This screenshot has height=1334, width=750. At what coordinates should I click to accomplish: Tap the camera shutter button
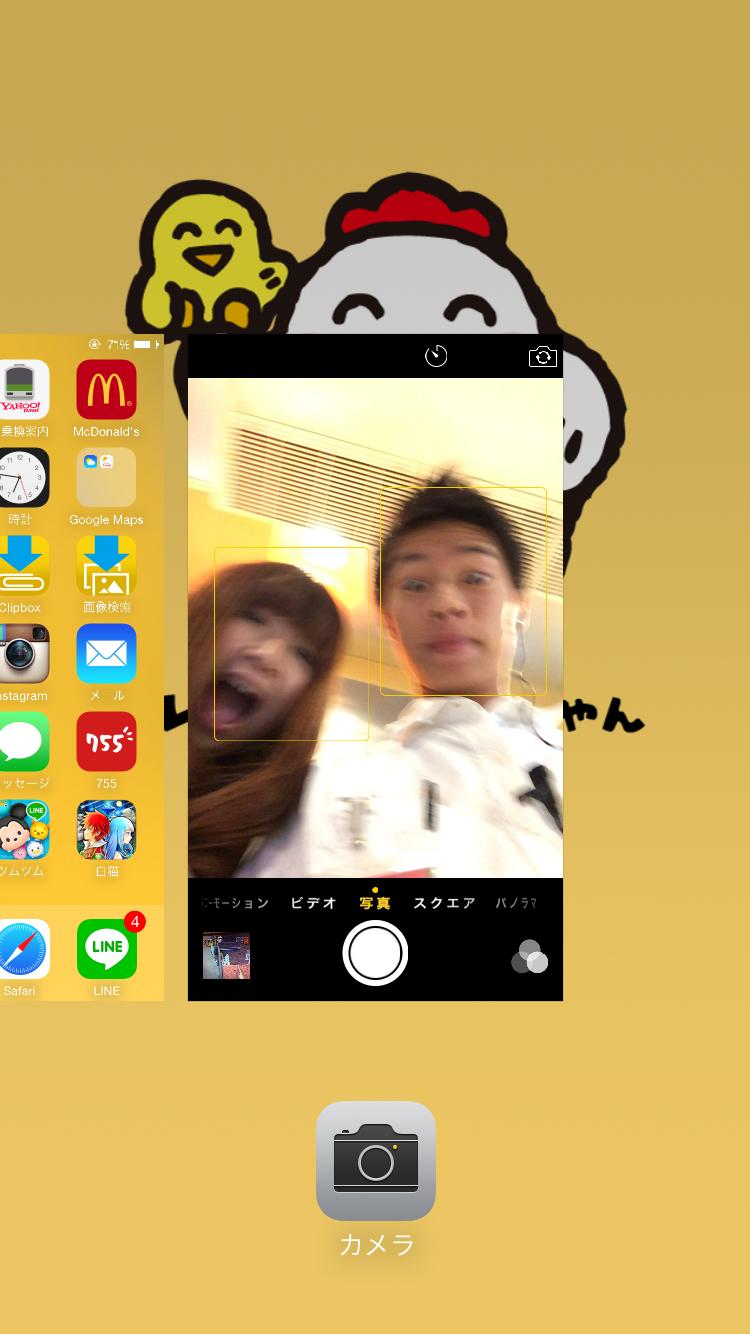tap(375, 953)
